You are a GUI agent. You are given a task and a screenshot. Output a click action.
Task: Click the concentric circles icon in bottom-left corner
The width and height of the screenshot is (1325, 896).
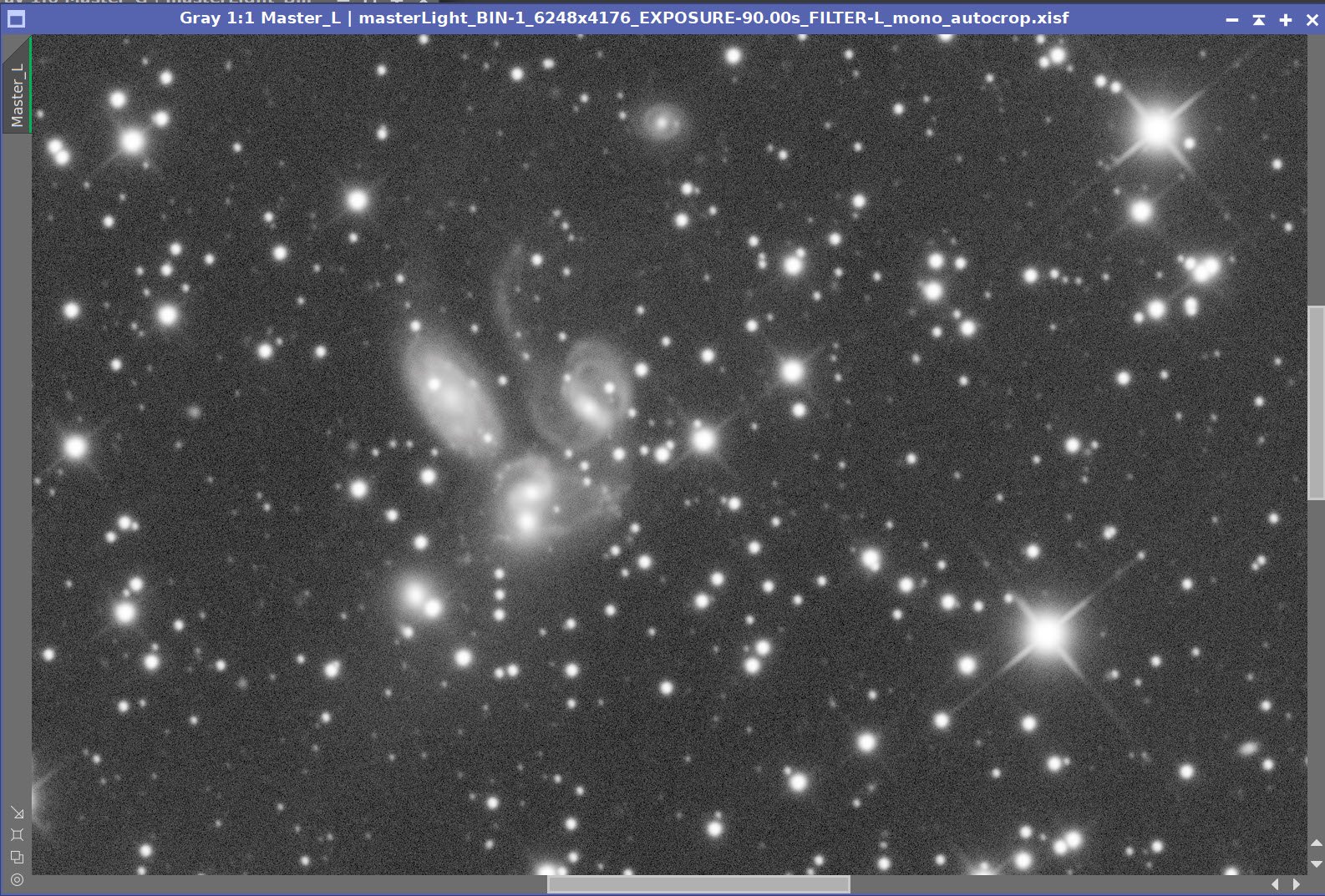click(17, 879)
